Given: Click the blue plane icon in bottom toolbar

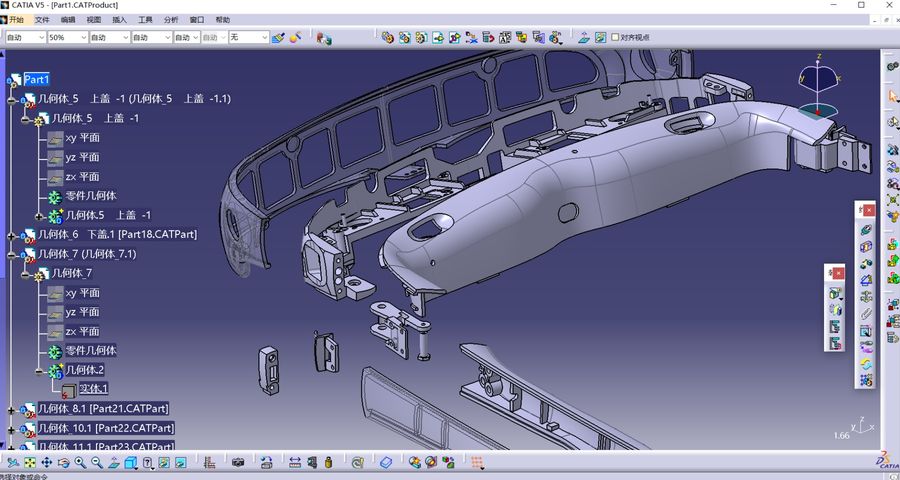Looking at the screenshot, I should [x=386, y=462].
